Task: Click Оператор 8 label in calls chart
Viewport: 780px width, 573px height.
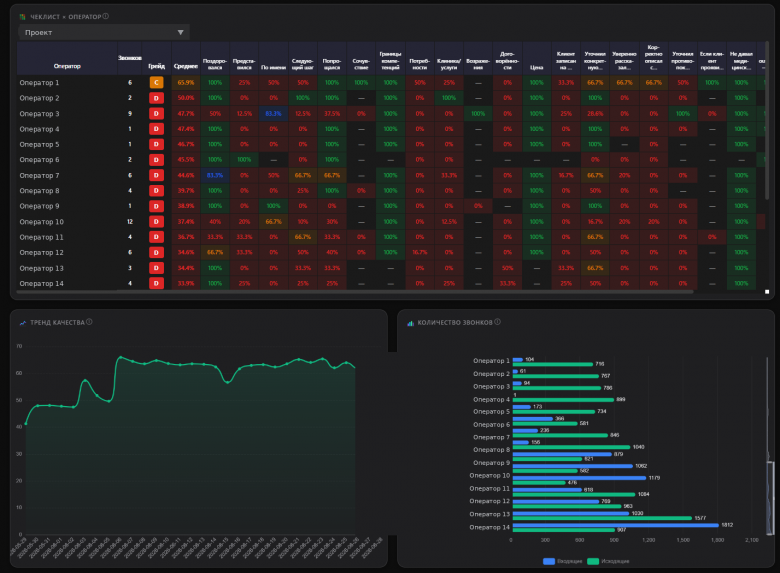Action: click(x=491, y=450)
